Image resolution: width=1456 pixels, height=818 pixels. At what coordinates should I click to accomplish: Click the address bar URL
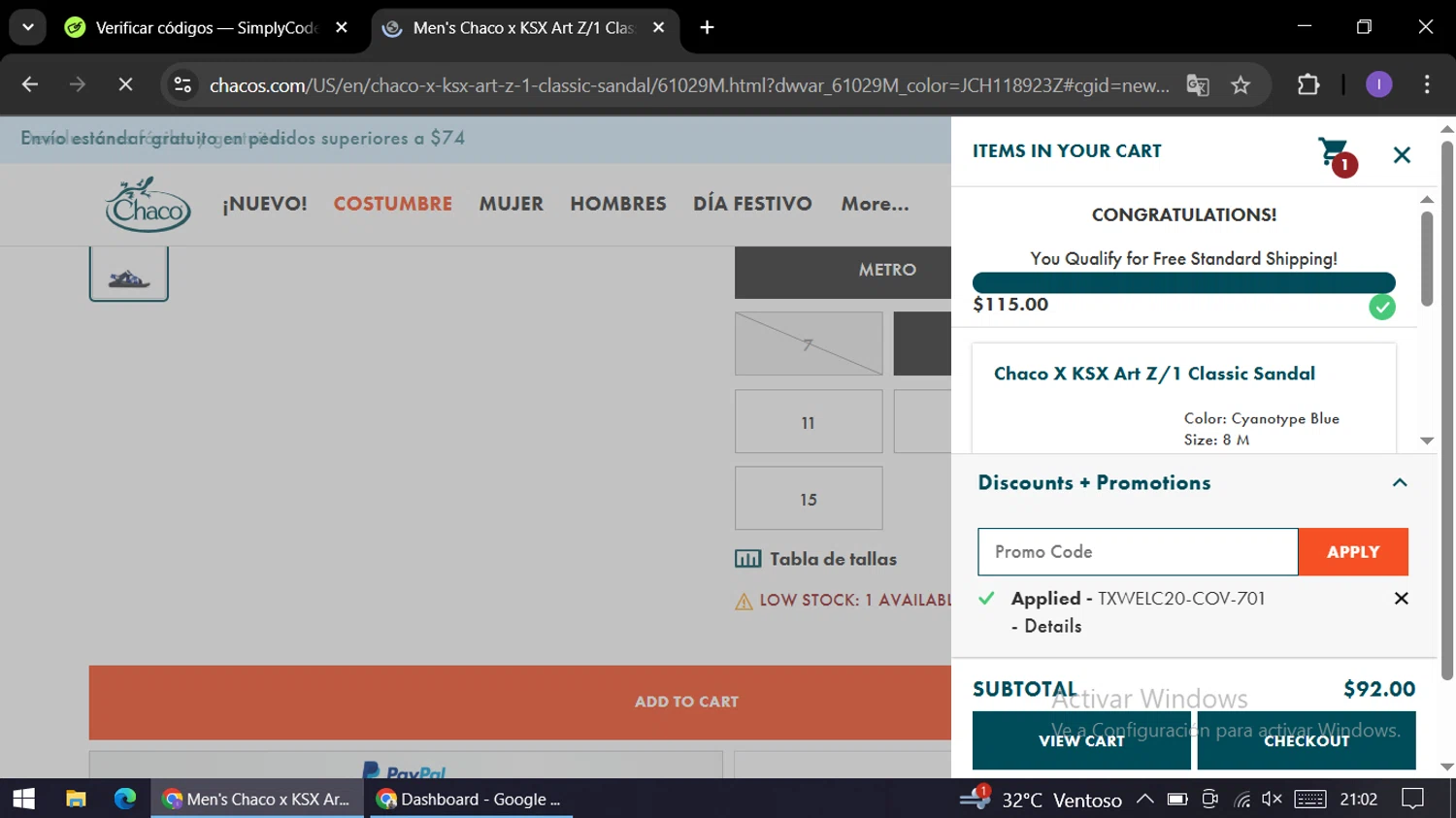689,85
